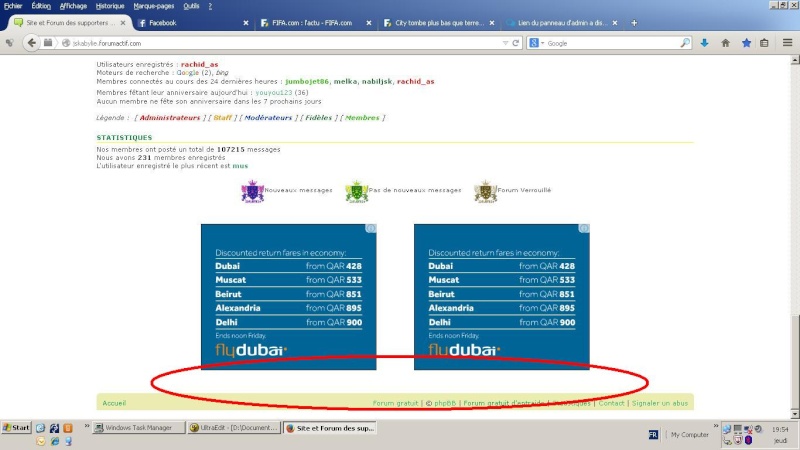The image size is (800, 450).
Task: Switch to the Lien du panneau d'admin tab
Action: click(561, 23)
